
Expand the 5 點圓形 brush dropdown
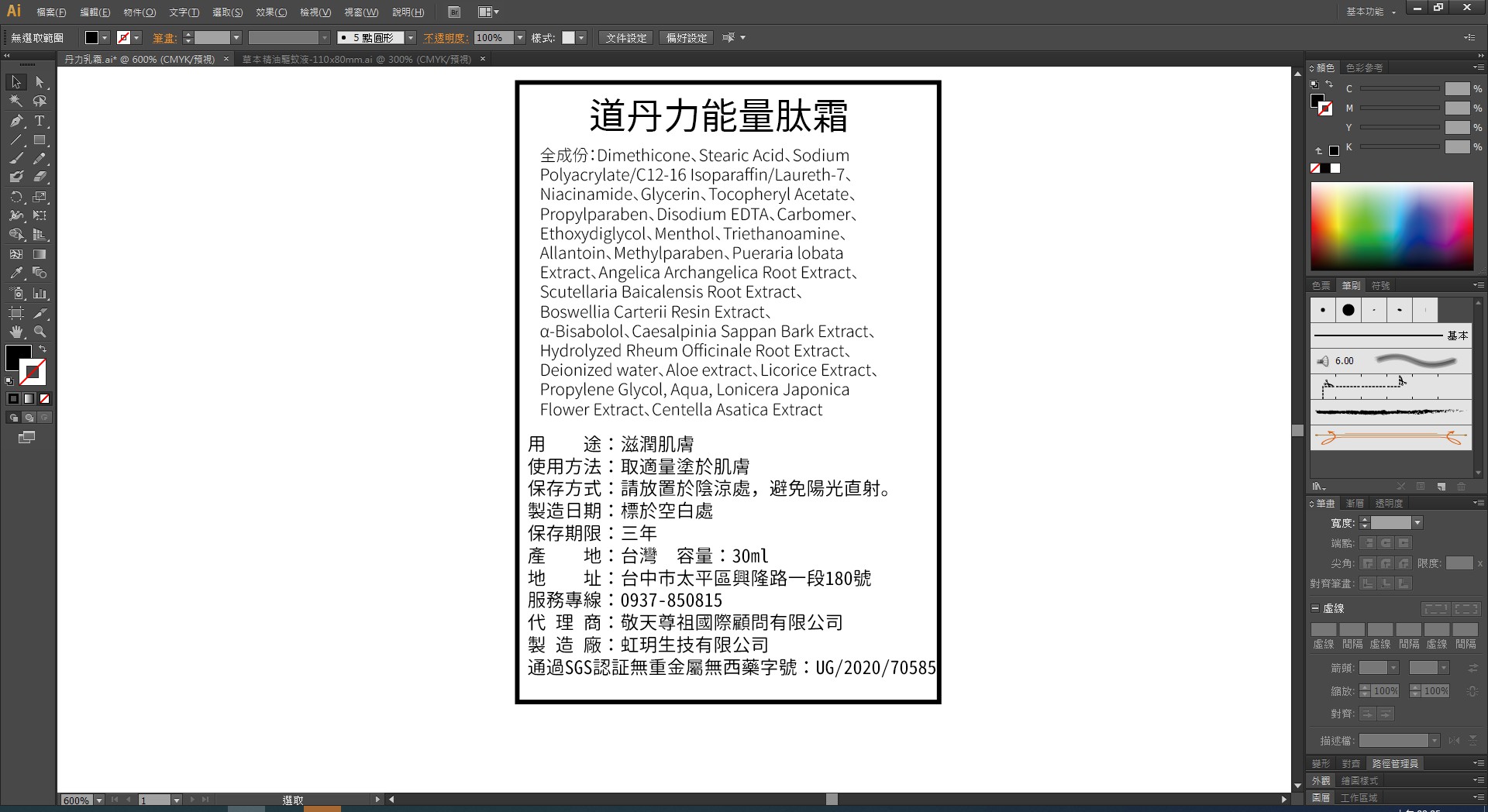point(411,38)
